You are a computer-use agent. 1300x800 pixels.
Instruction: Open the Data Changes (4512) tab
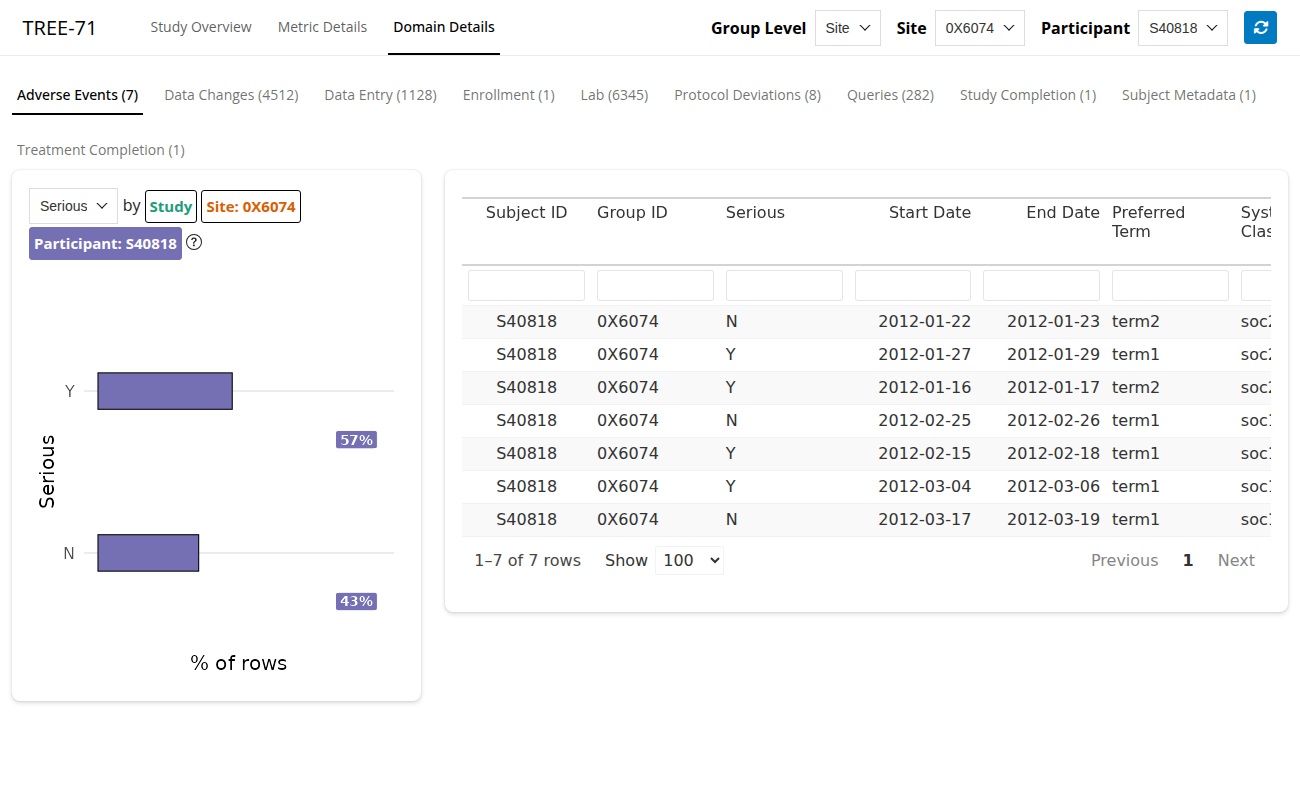pos(231,95)
